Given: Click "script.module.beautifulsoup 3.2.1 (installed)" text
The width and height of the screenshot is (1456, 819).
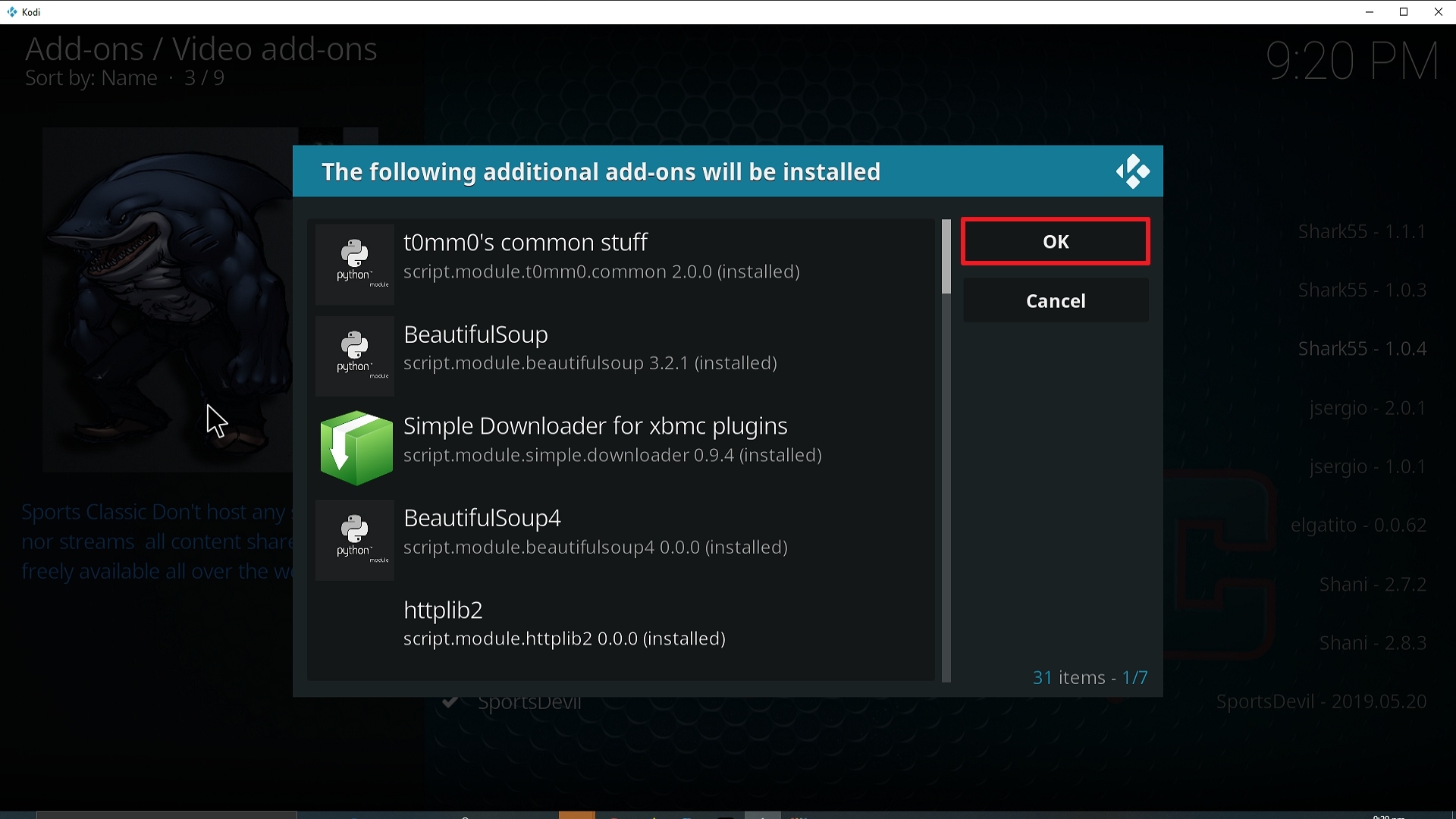Looking at the screenshot, I should click(590, 363).
